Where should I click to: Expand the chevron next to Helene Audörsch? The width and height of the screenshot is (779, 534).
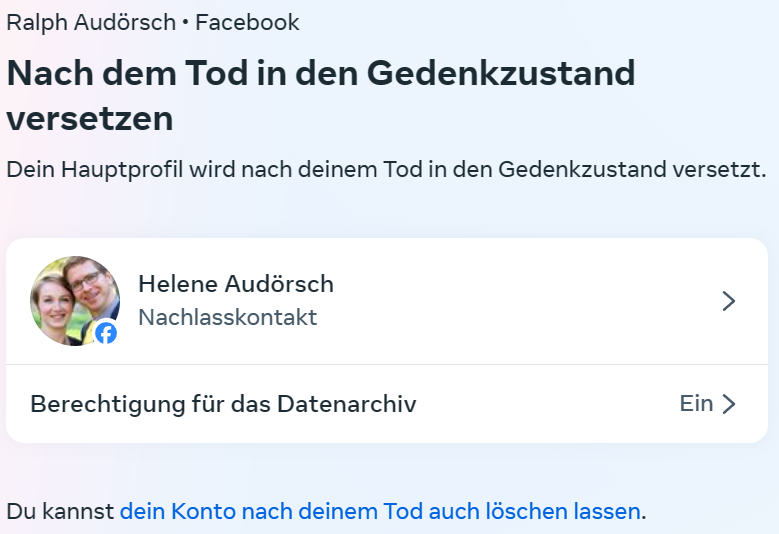729,301
